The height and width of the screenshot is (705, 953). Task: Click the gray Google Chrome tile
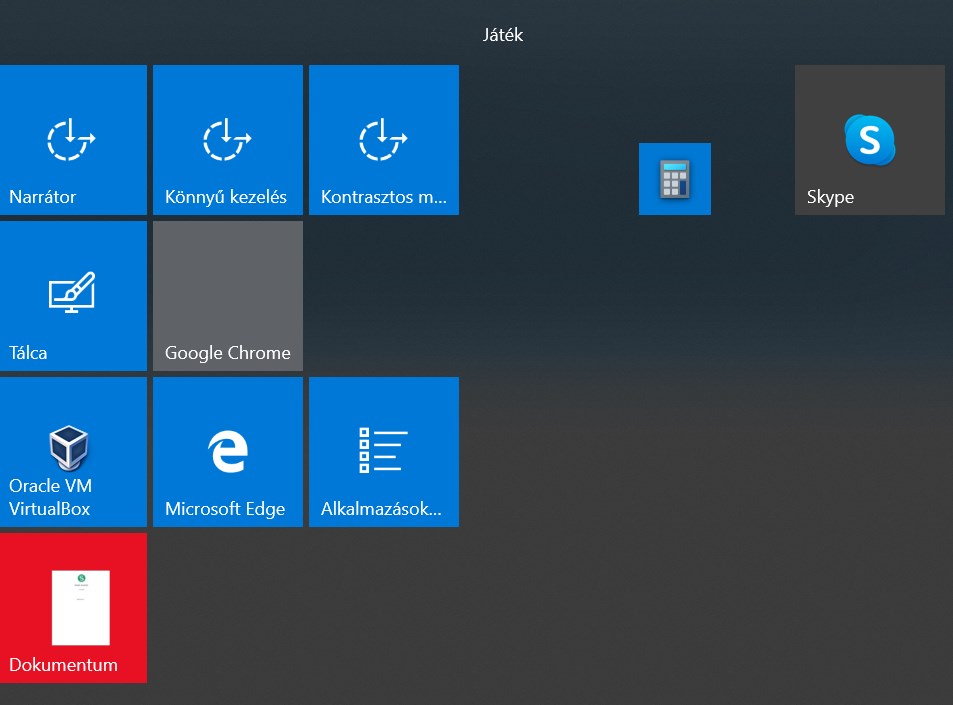pos(228,295)
